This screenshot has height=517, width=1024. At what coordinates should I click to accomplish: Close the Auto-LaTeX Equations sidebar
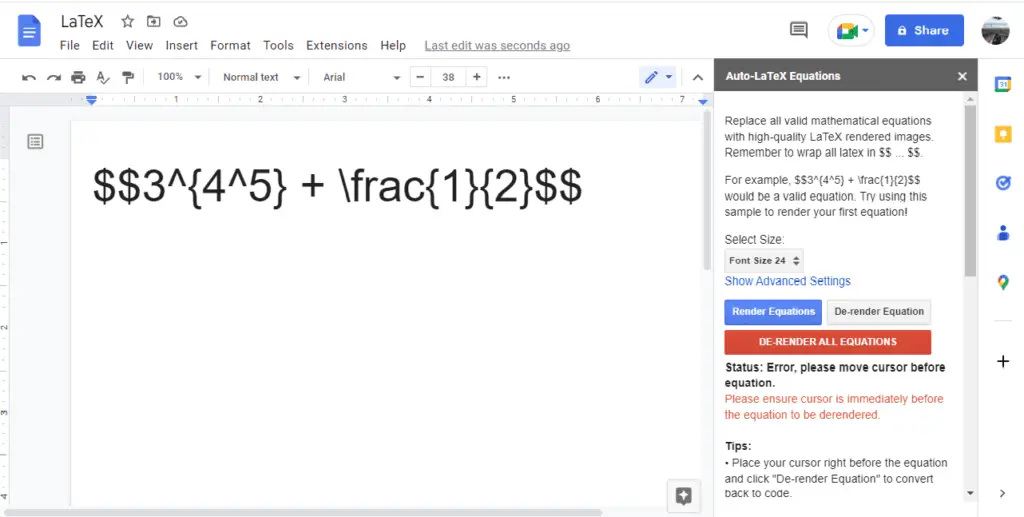click(x=962, y=76)
